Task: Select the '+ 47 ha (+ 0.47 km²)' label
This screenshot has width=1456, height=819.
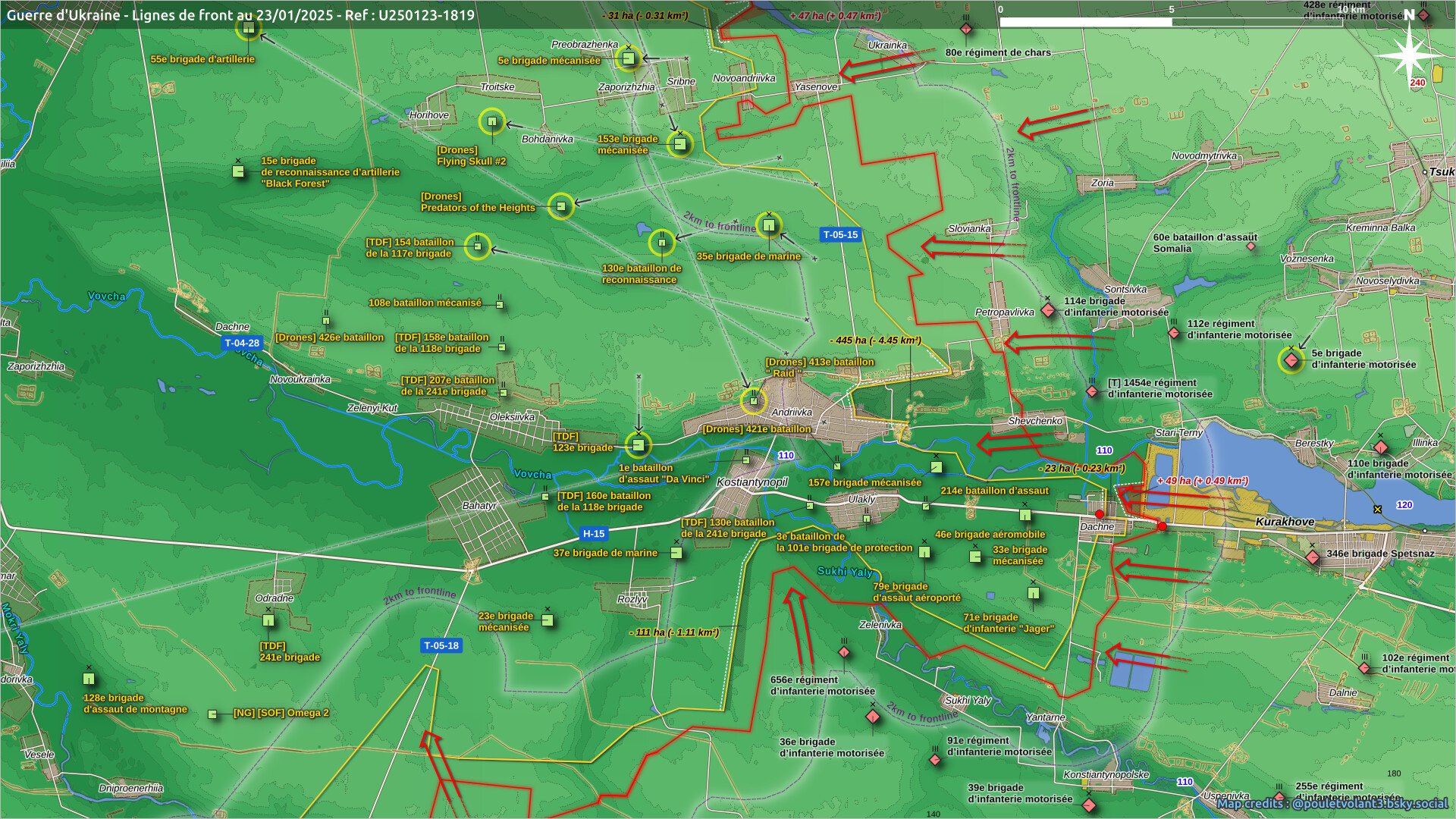Action: 835,16
